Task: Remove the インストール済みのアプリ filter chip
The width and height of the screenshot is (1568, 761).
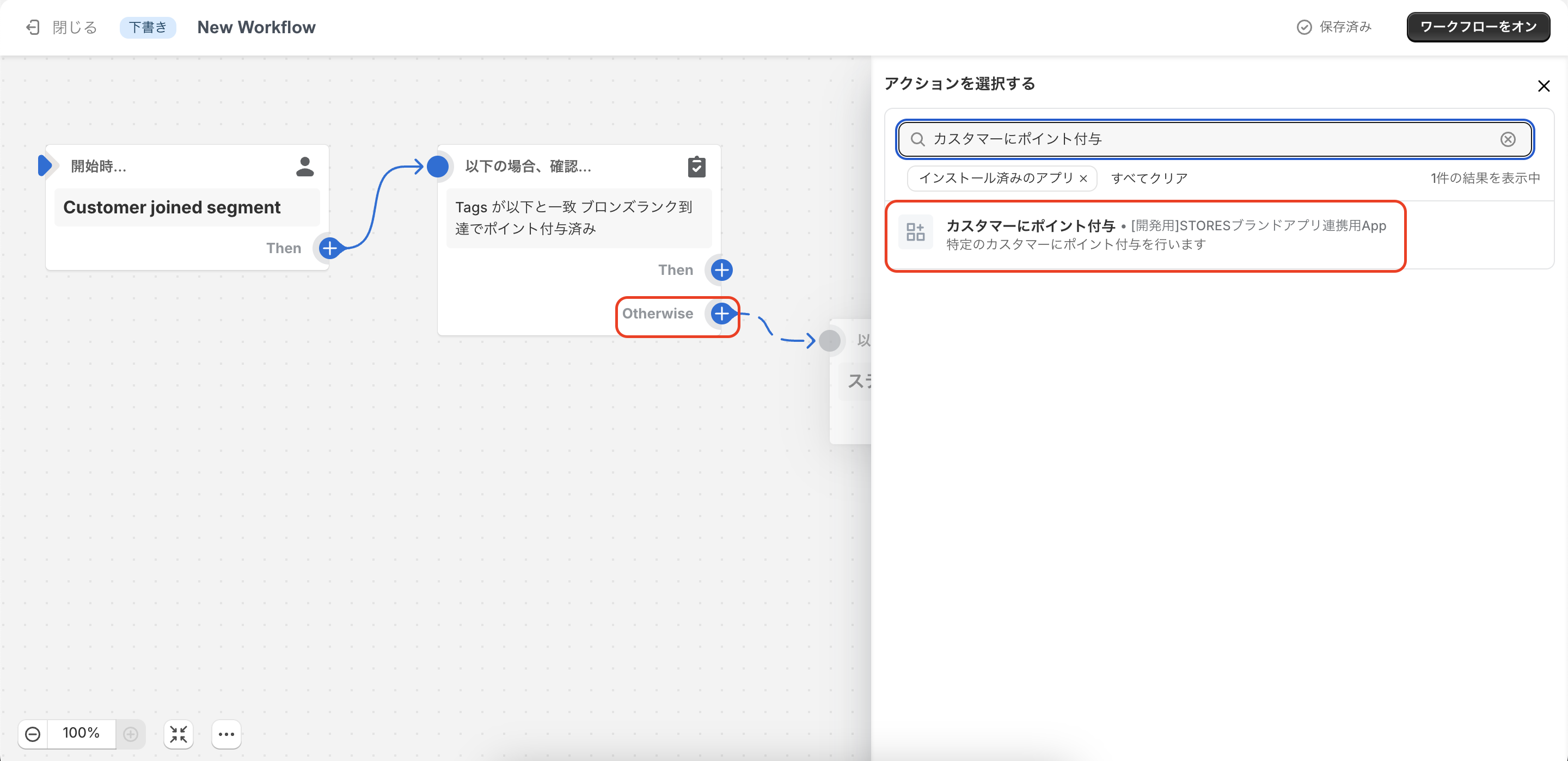Action: [x=1083, y=179]
